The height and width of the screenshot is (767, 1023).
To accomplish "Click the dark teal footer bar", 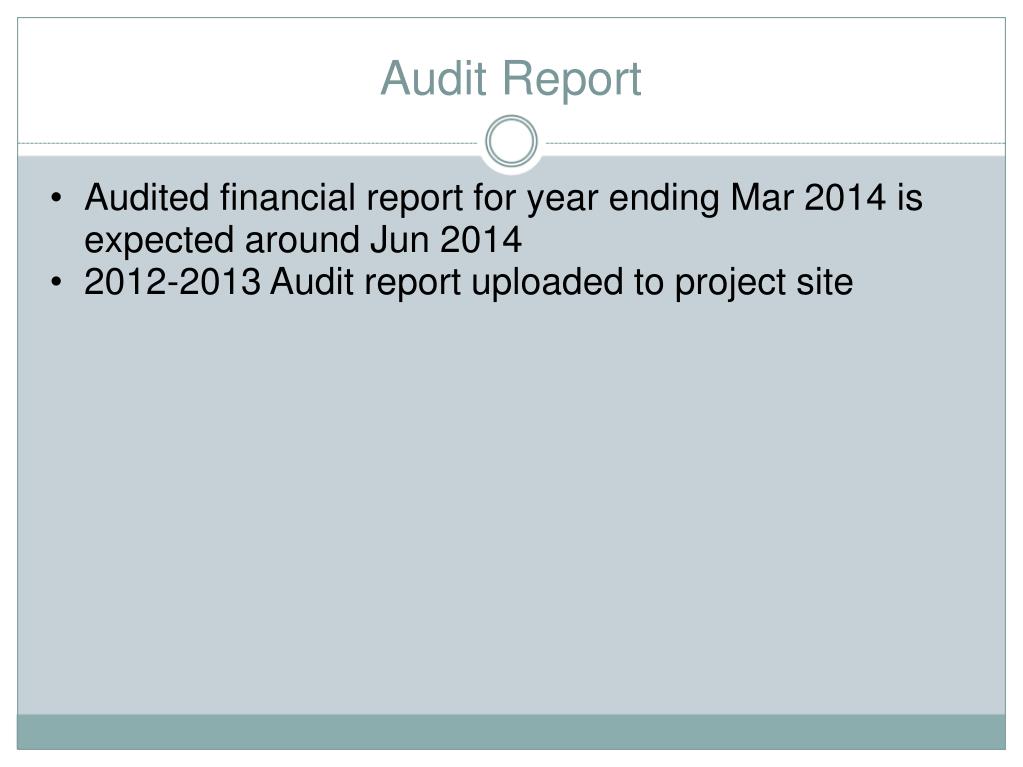I will pyautogui.click(x=512, y=732).
